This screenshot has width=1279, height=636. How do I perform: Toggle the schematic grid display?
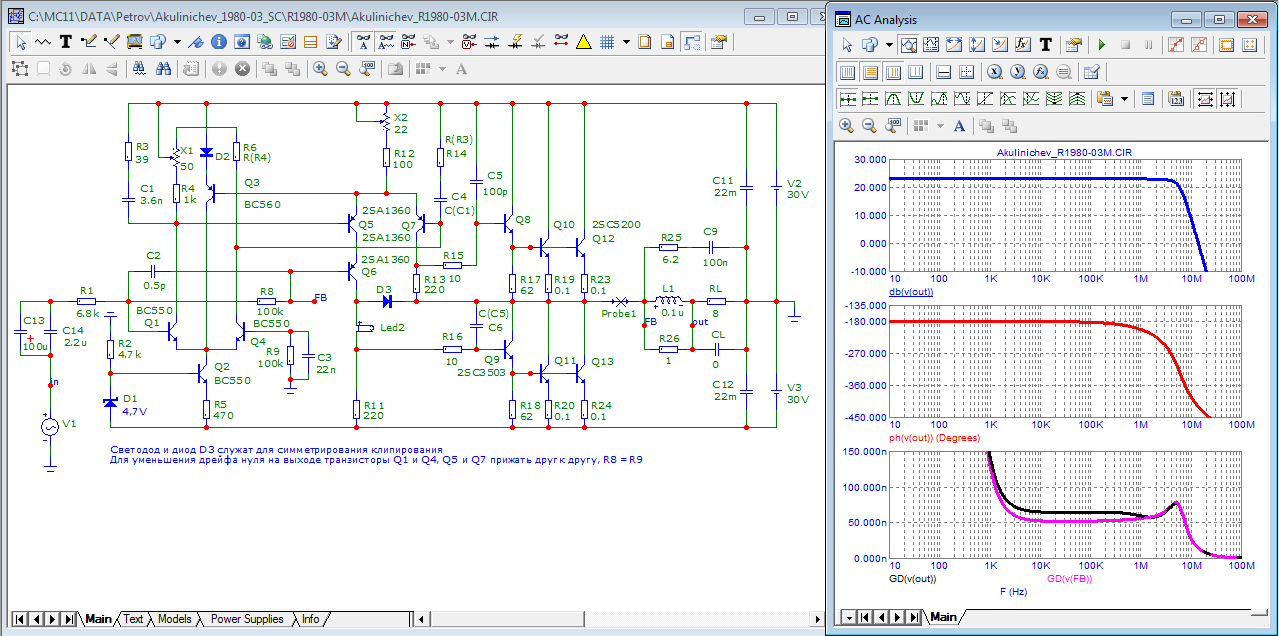[607, 42]
